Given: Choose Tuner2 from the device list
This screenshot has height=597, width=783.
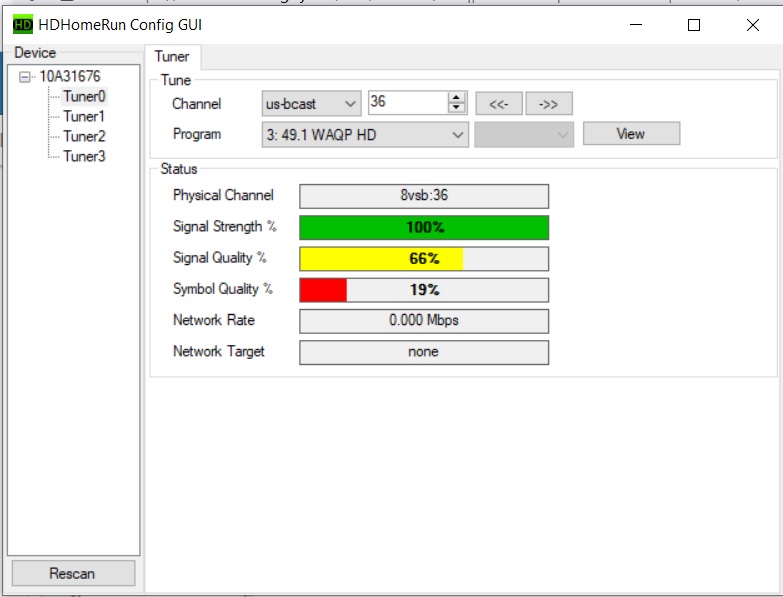Looking at the screenshot, I should click(x=84, y=136).
